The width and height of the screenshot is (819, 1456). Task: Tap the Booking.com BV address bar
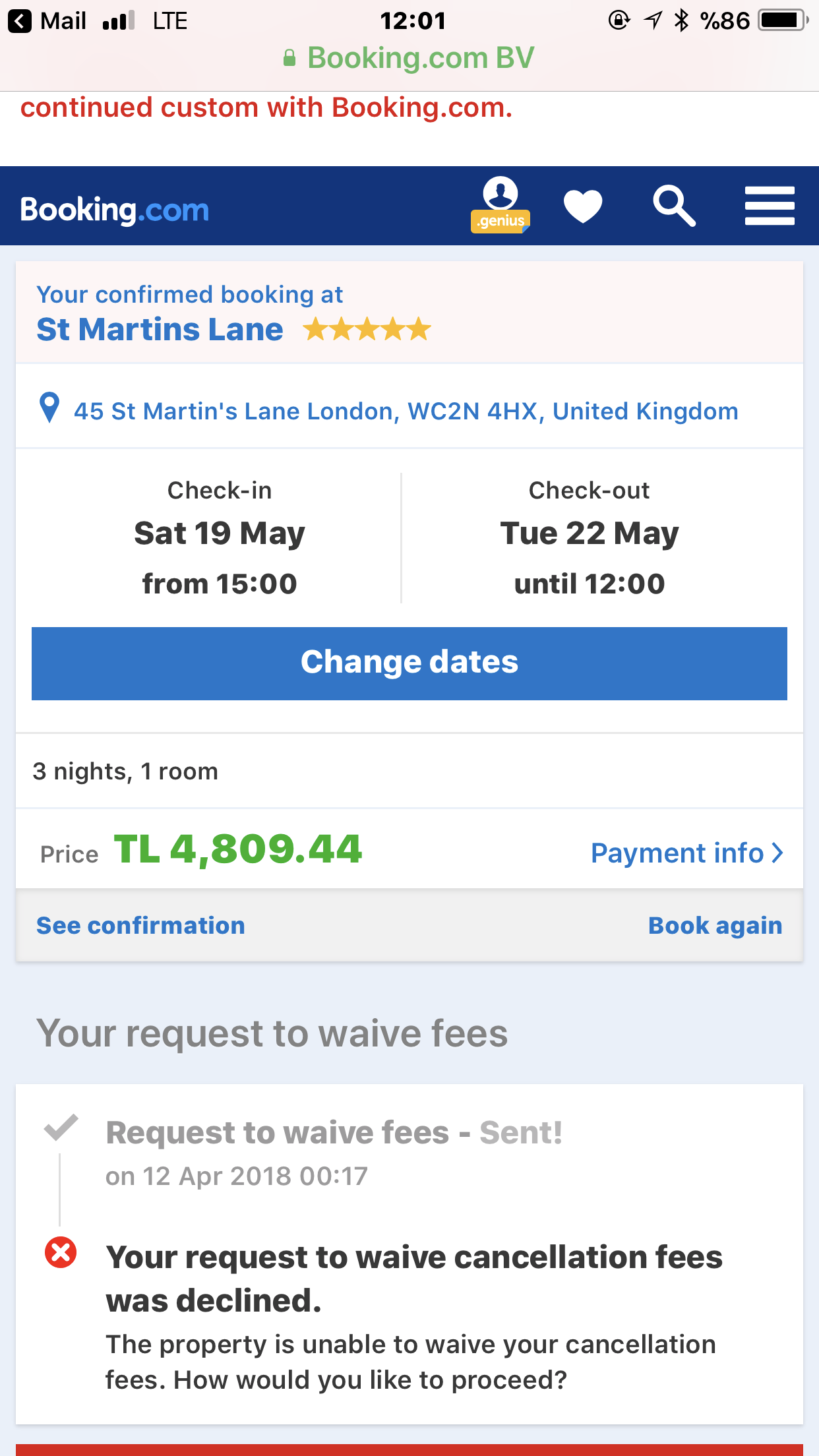(409, 58)
